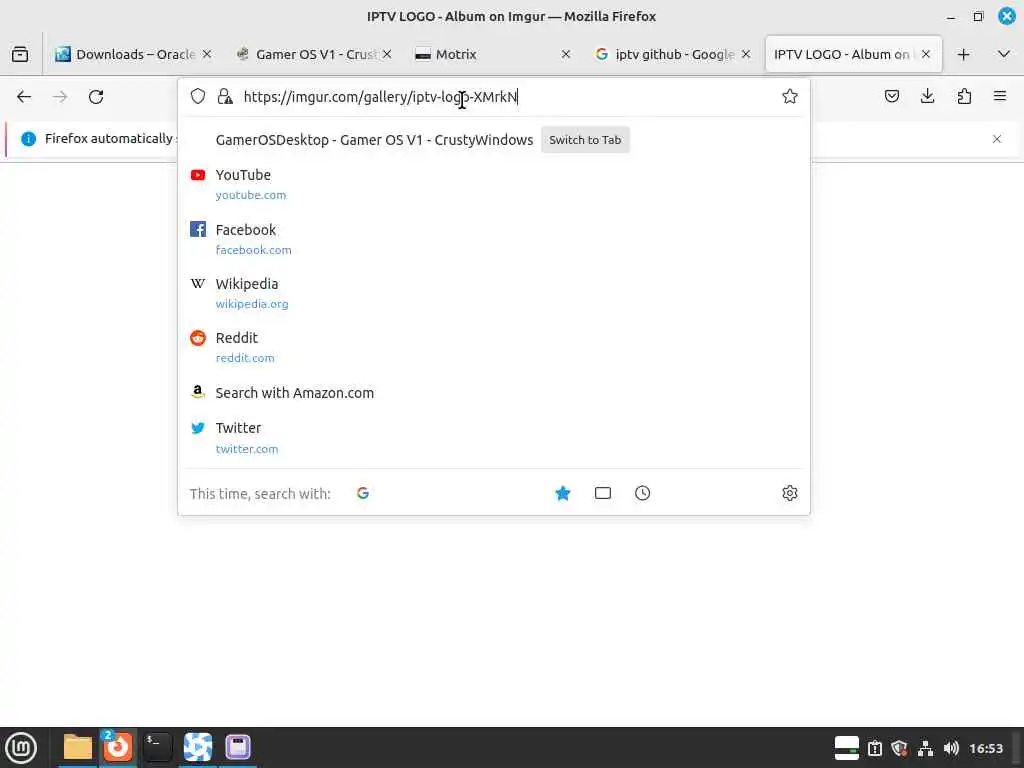Screen dimensions: 1024x768
Task: Open terminal from taskbar
Action: (157, 747)
